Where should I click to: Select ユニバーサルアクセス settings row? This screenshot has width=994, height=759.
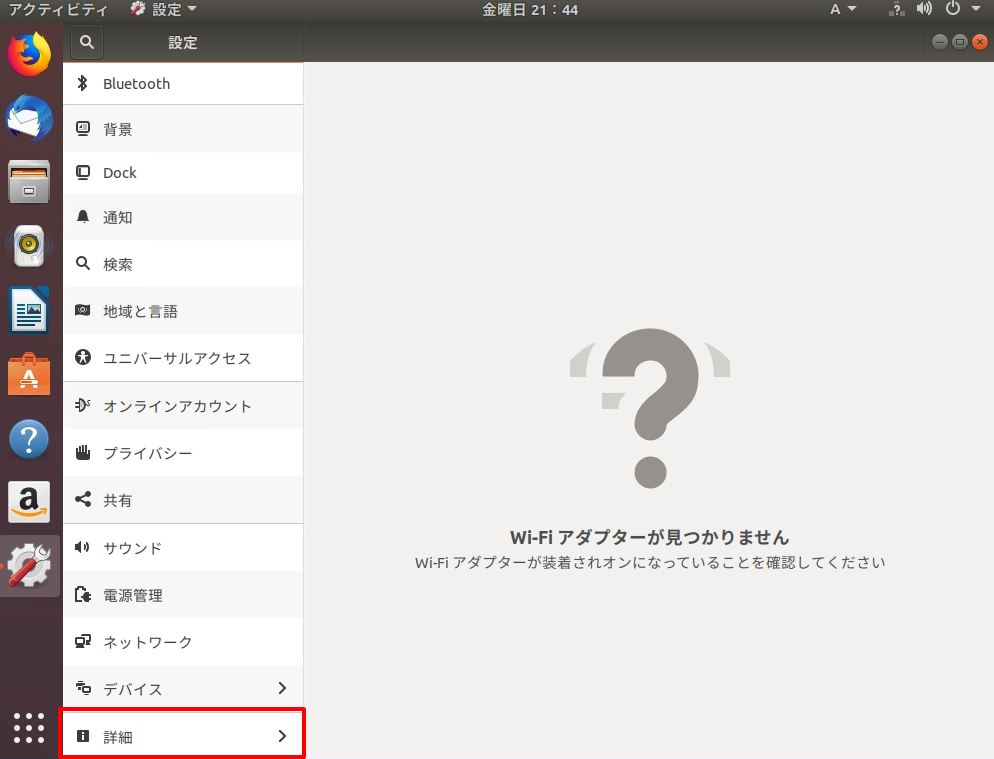[183, 358]
